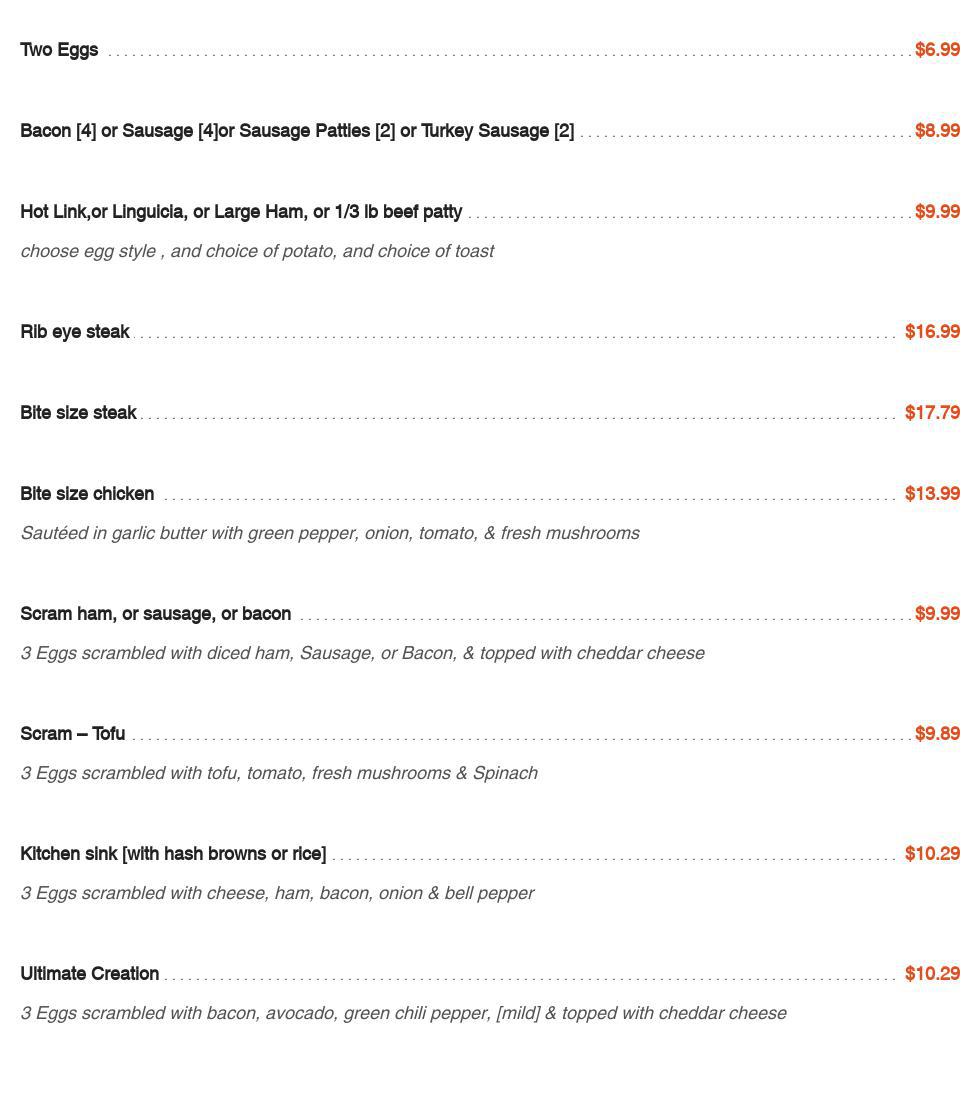
Task: Choose the Bite size steak item
Action: (x=79, y=412)
